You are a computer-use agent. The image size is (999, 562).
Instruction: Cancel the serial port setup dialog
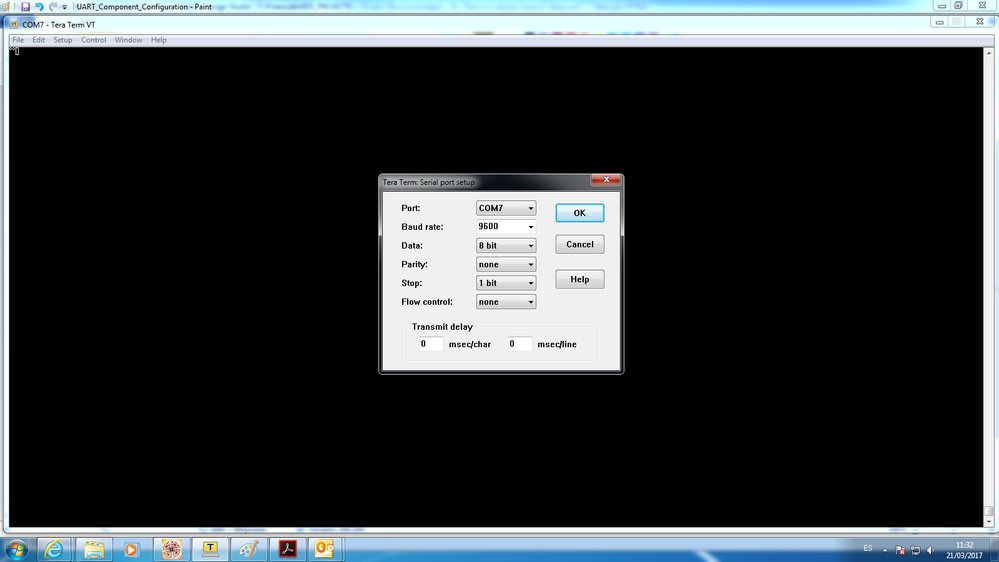pyautogui.click(x=580, y=245)
